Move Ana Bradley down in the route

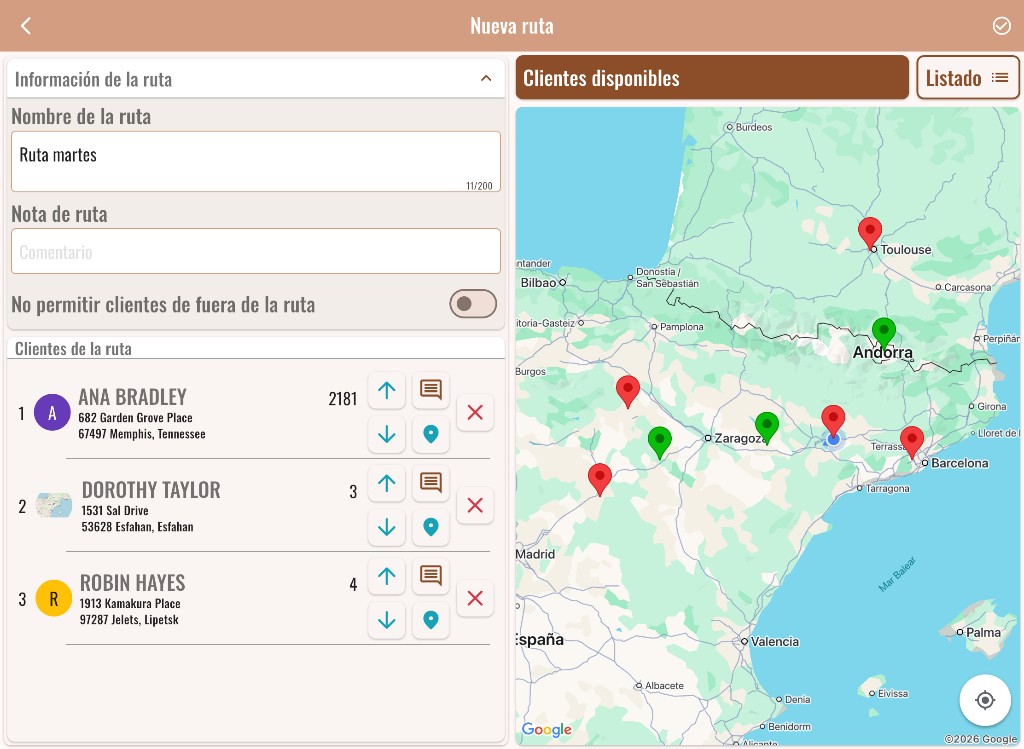click(387, 434)
